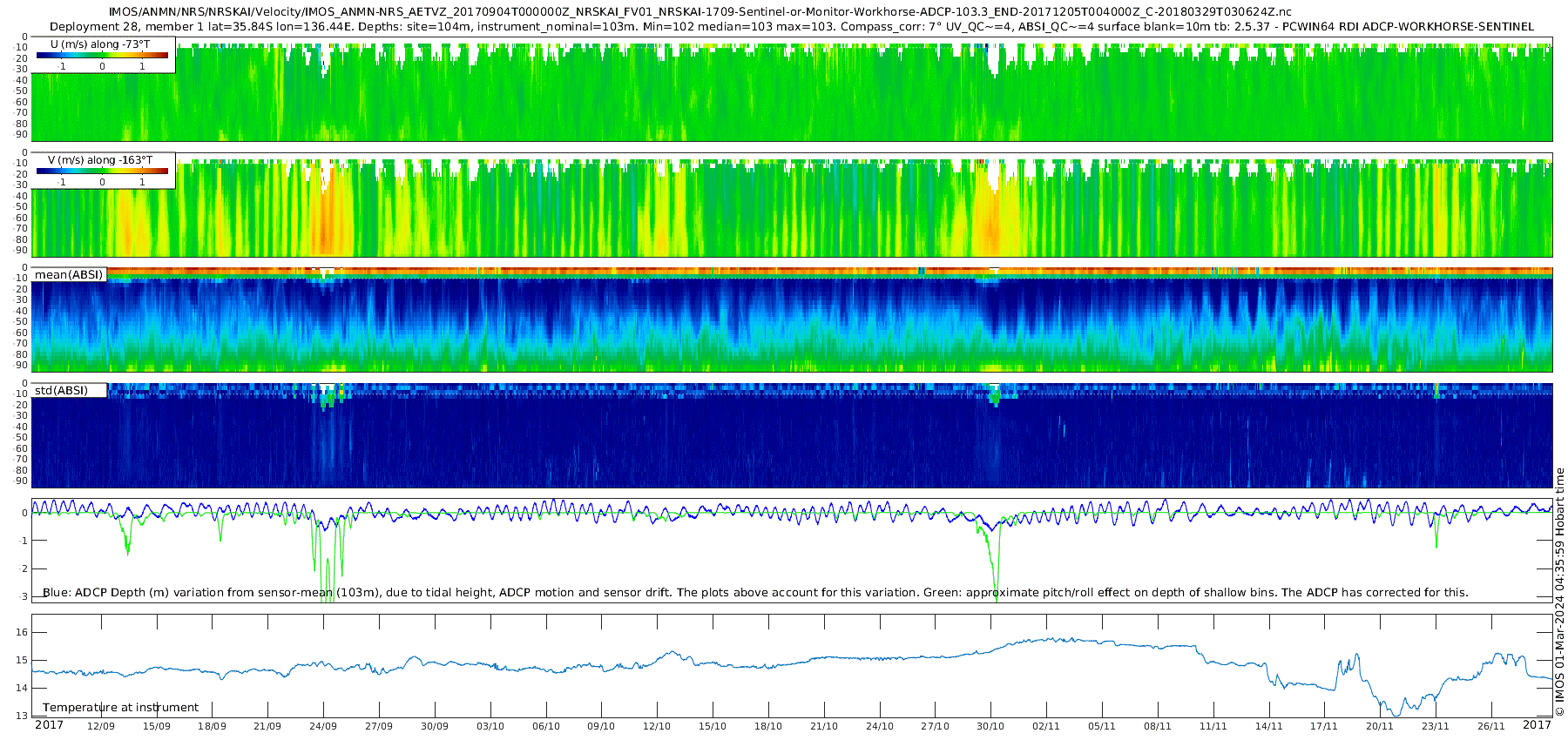
Task: Click the '2017' year label at the time axis end
Action: point(1538,725)
